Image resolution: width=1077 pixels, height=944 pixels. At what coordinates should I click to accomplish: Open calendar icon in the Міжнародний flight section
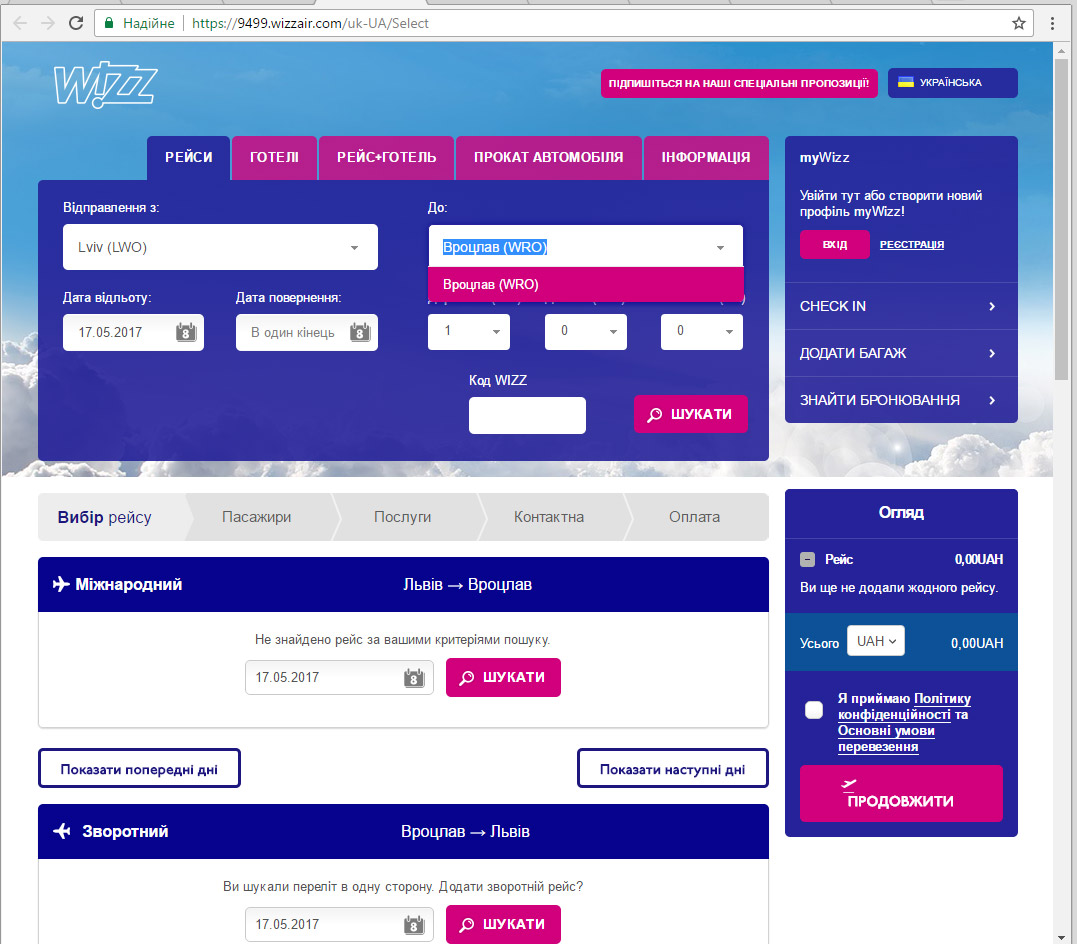coord(413,678)
